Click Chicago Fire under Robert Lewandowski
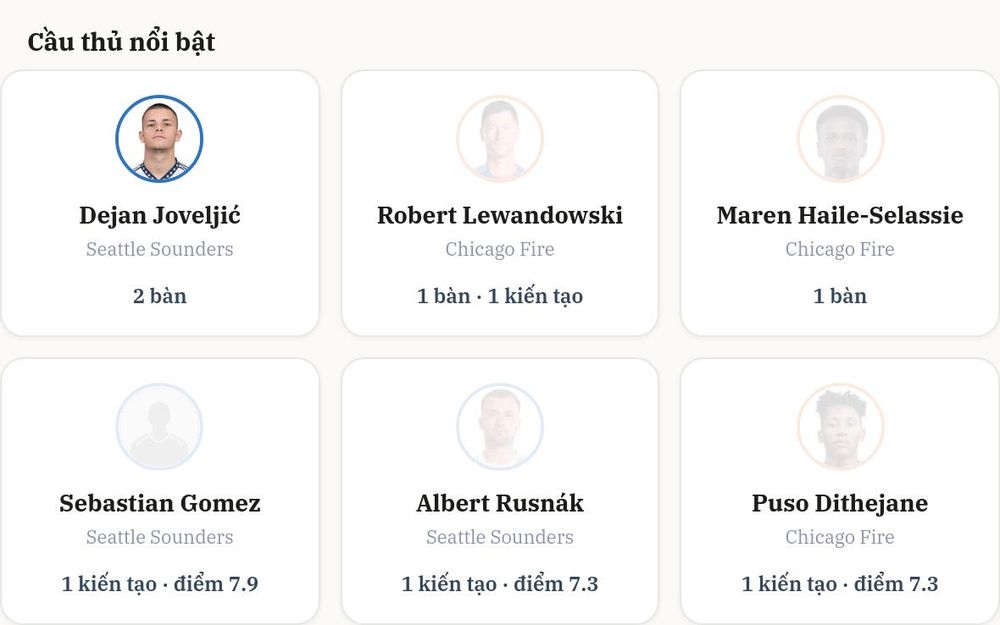This screenshot has height=625, width=1000. [x=500, y=249]
